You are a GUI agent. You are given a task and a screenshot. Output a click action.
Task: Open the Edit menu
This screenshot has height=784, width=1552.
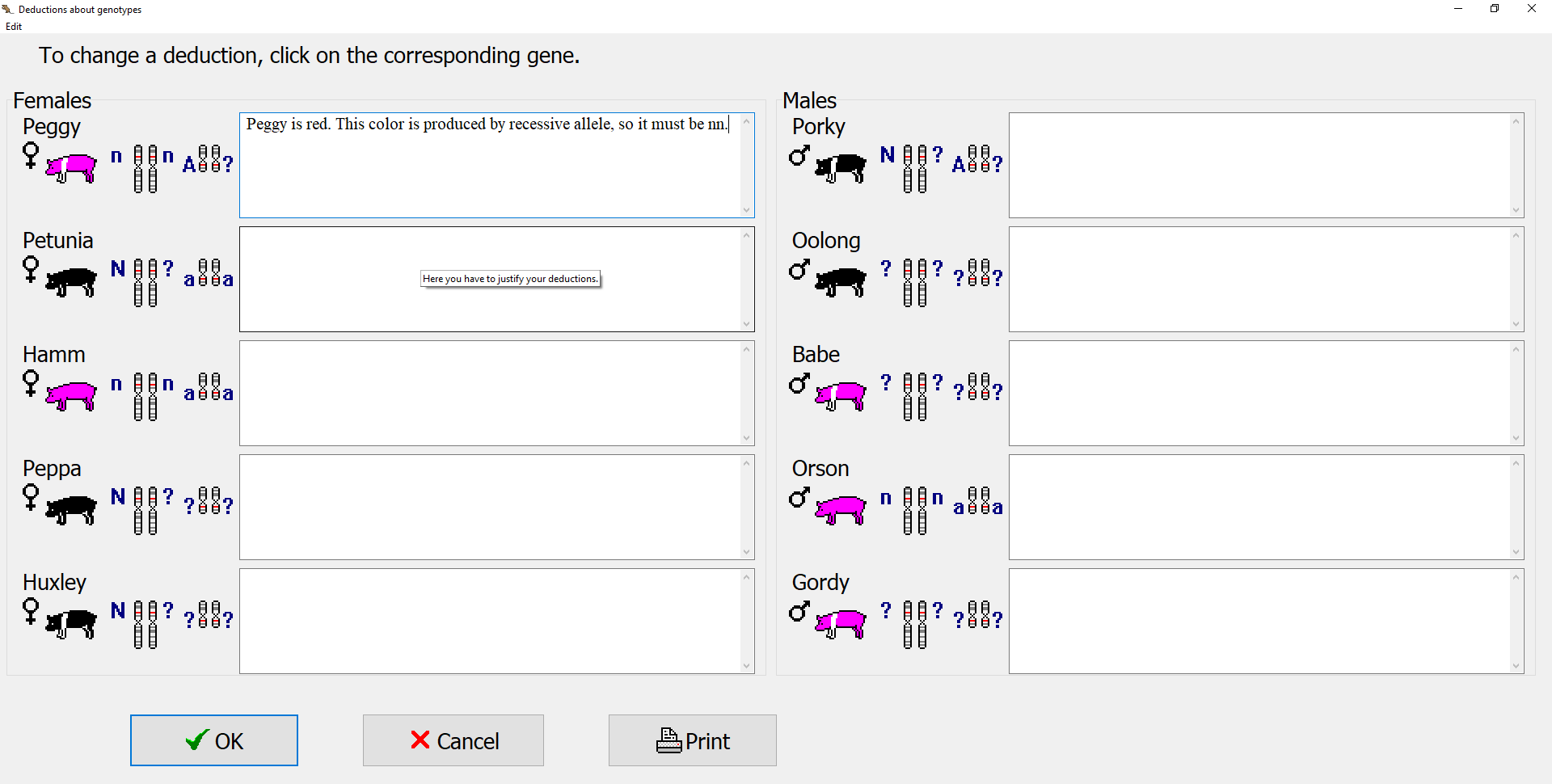tap(14, 27)
